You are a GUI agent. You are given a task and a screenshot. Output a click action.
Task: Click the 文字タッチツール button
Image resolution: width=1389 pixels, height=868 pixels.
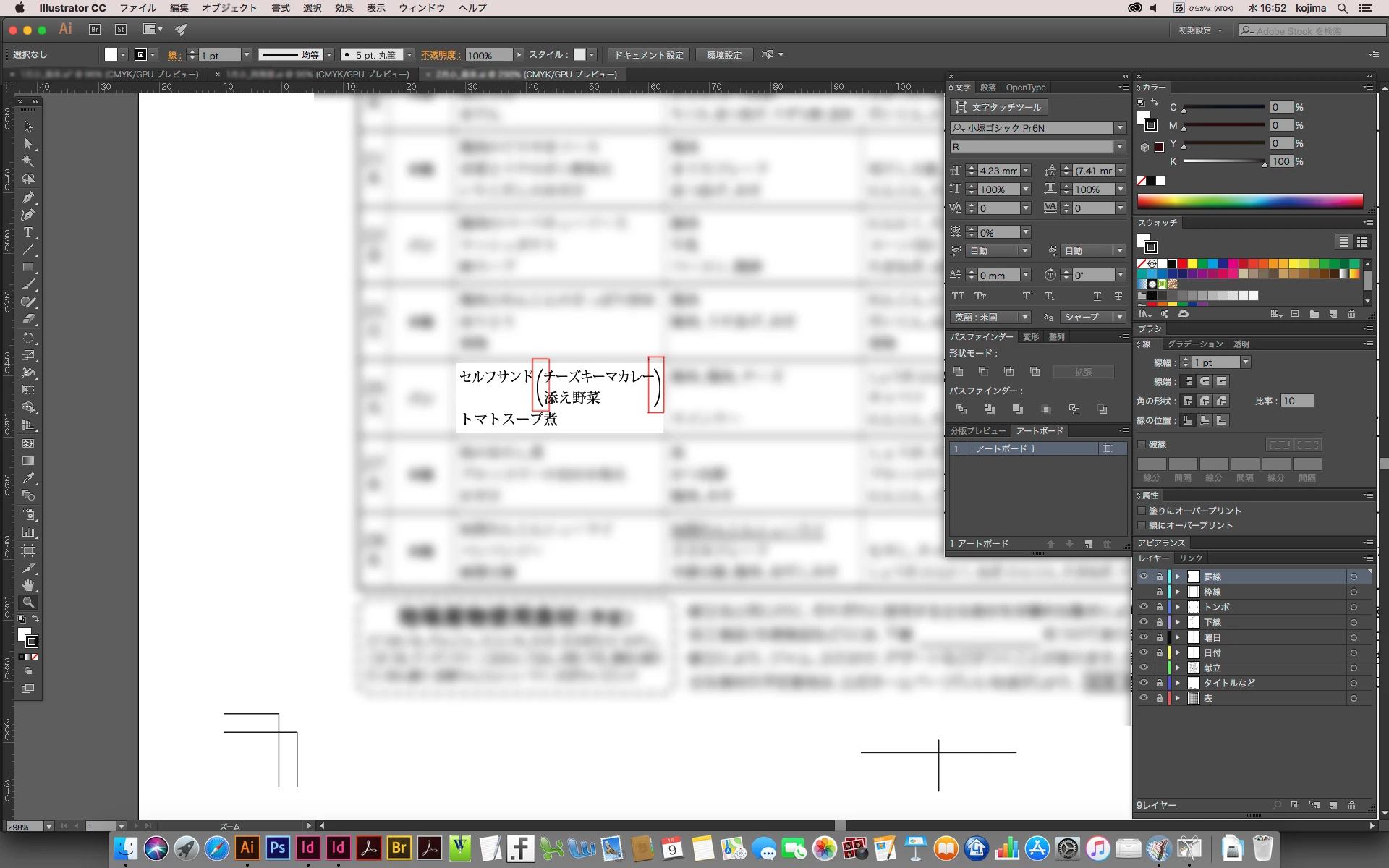(998, 107)
